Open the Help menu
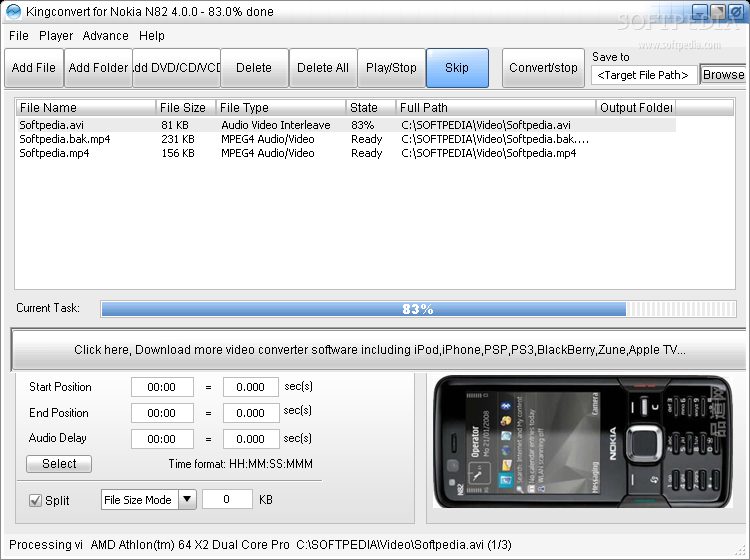750x560 pixels. click(152, 36)
